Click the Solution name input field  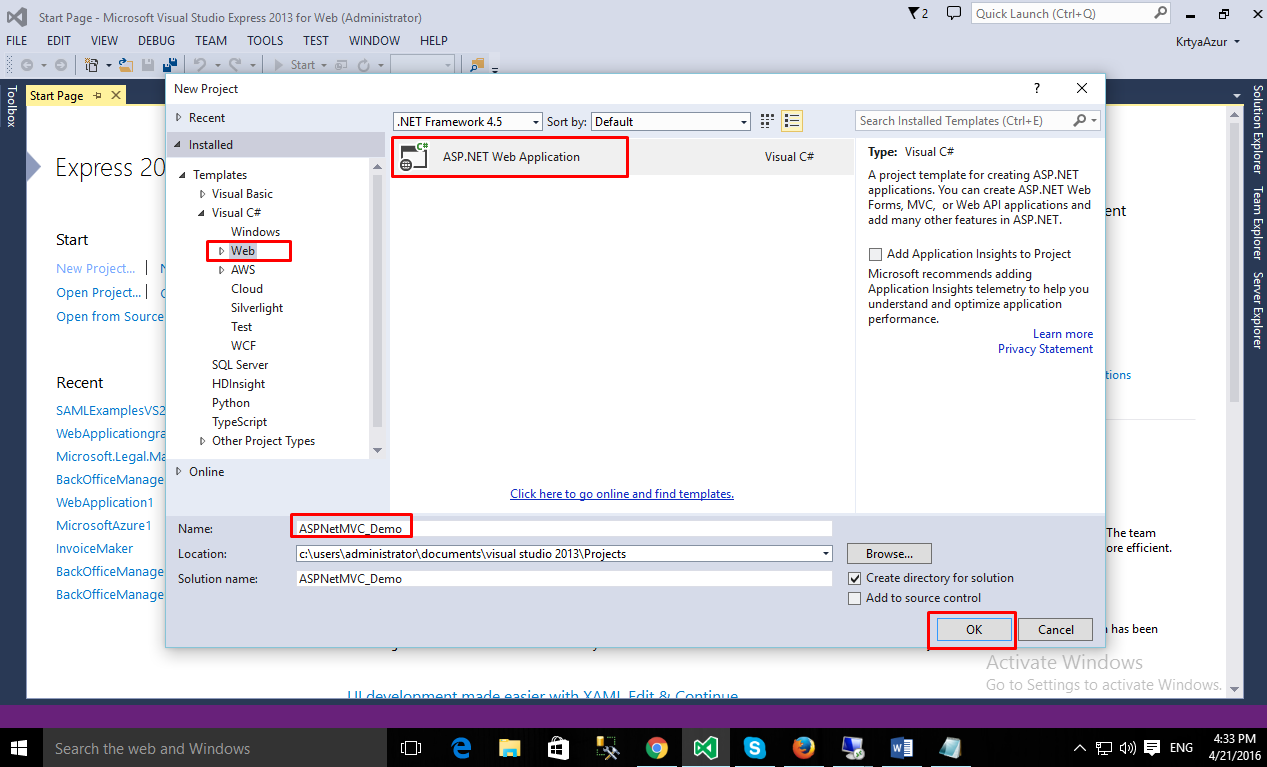[x=564, y=578]
